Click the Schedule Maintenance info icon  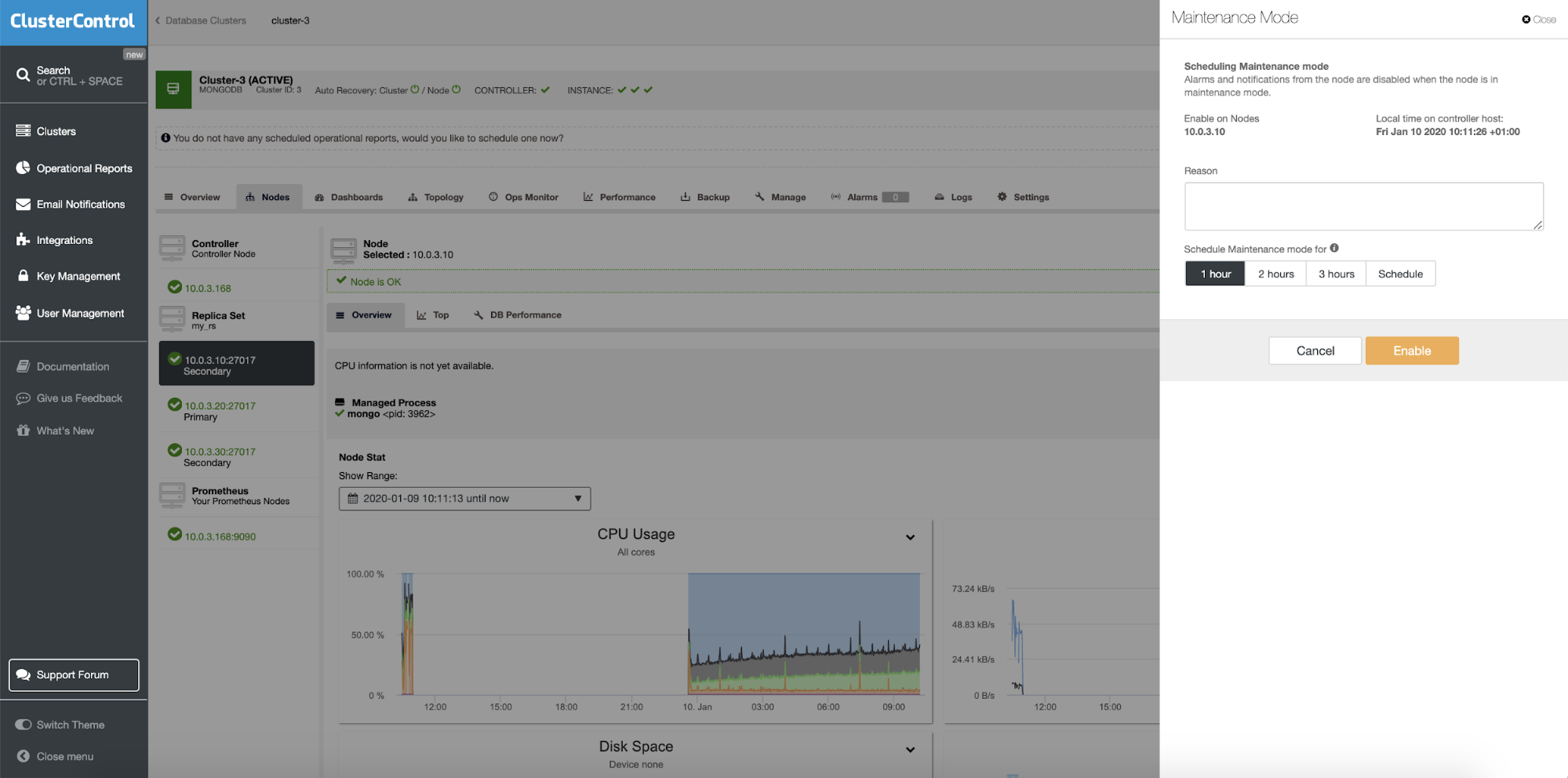(1334, 248)
